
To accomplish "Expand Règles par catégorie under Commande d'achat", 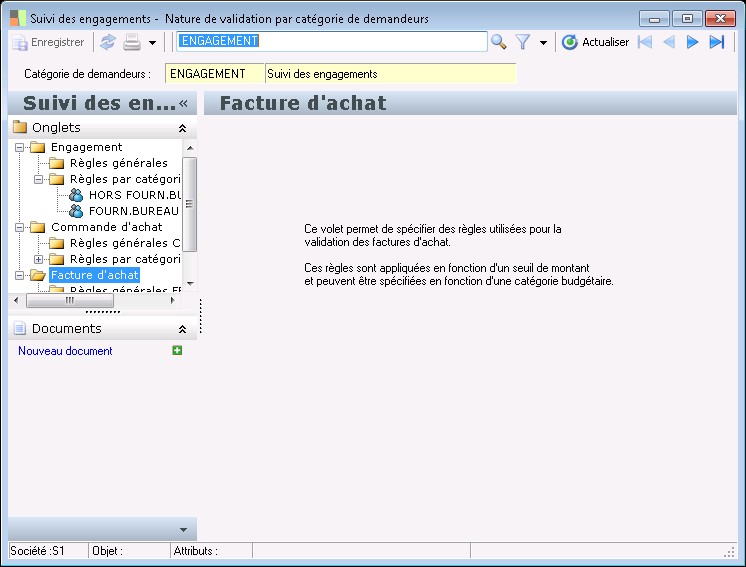I will [38, 259].
